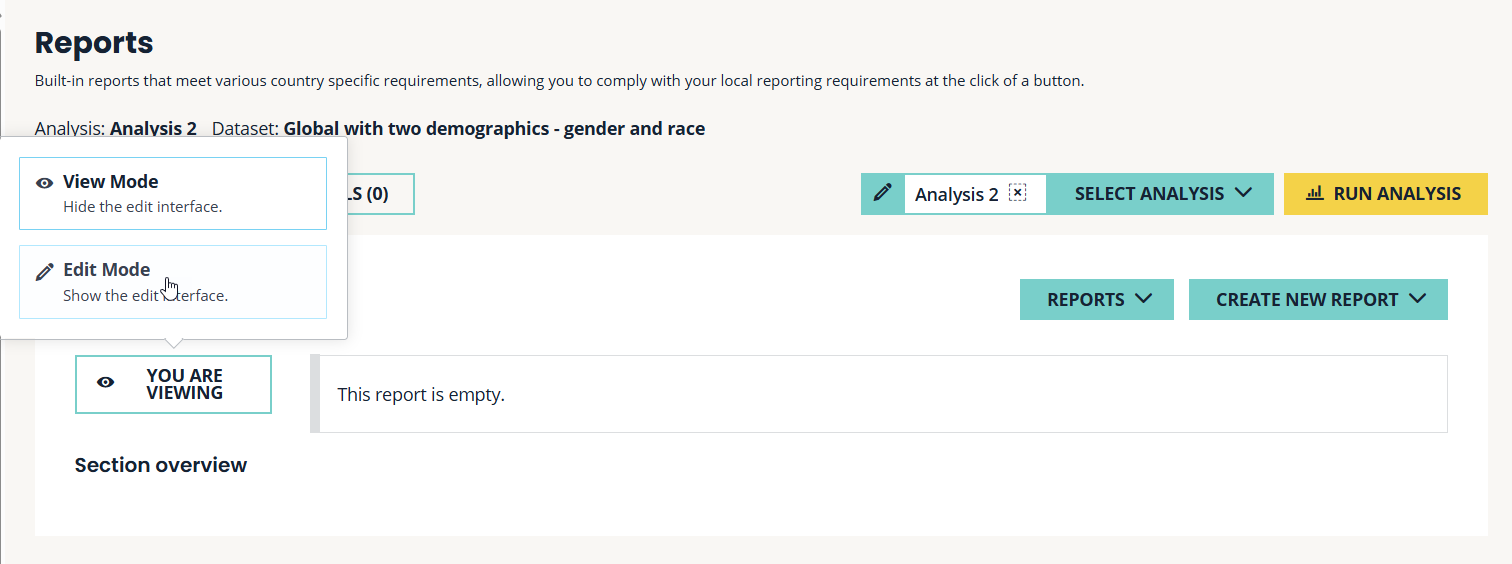Click the partially hidden LS (0) button
Viewport: 1512px width, 564px height.
380,194
